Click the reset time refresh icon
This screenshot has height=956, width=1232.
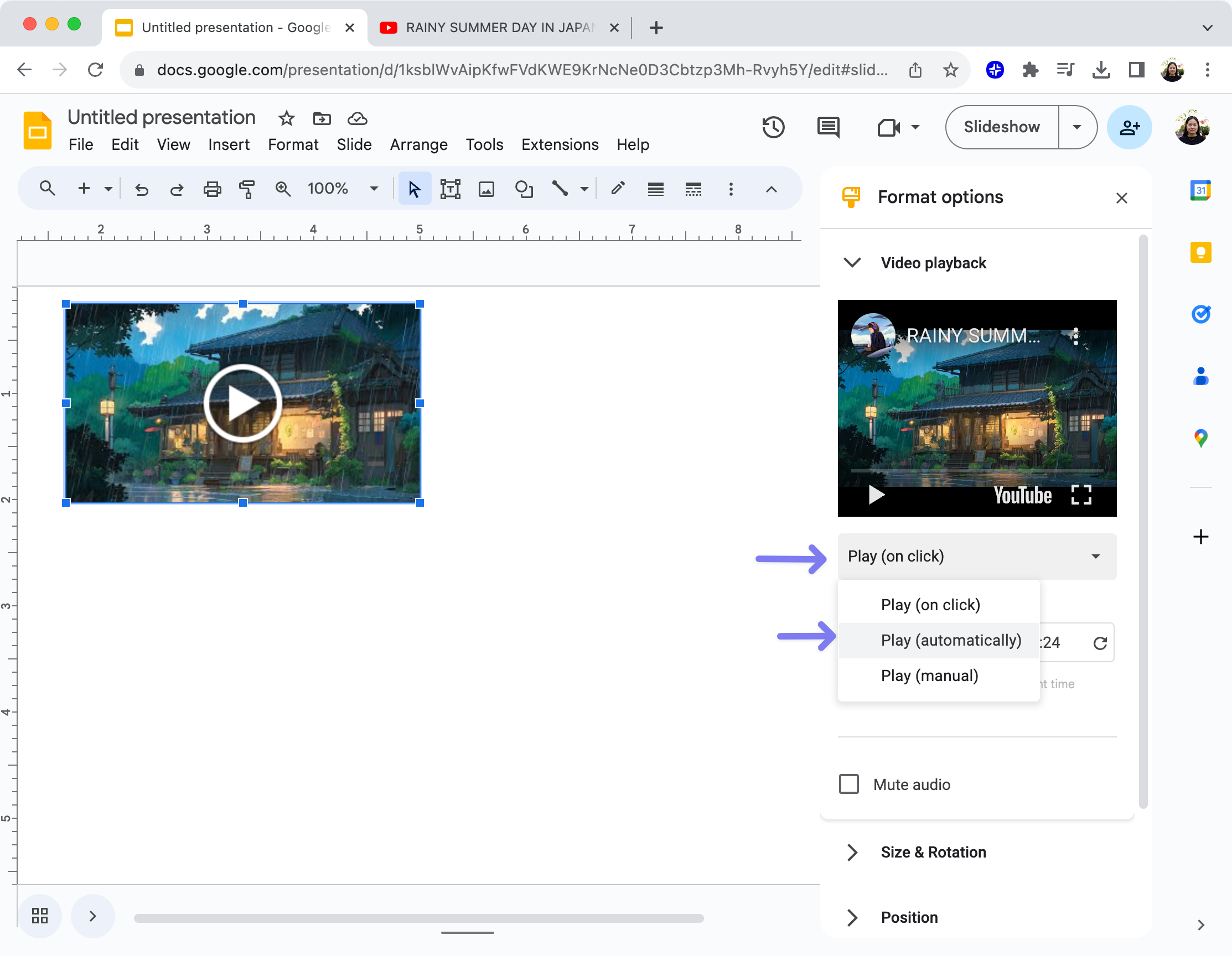(x=1100, y=643)
